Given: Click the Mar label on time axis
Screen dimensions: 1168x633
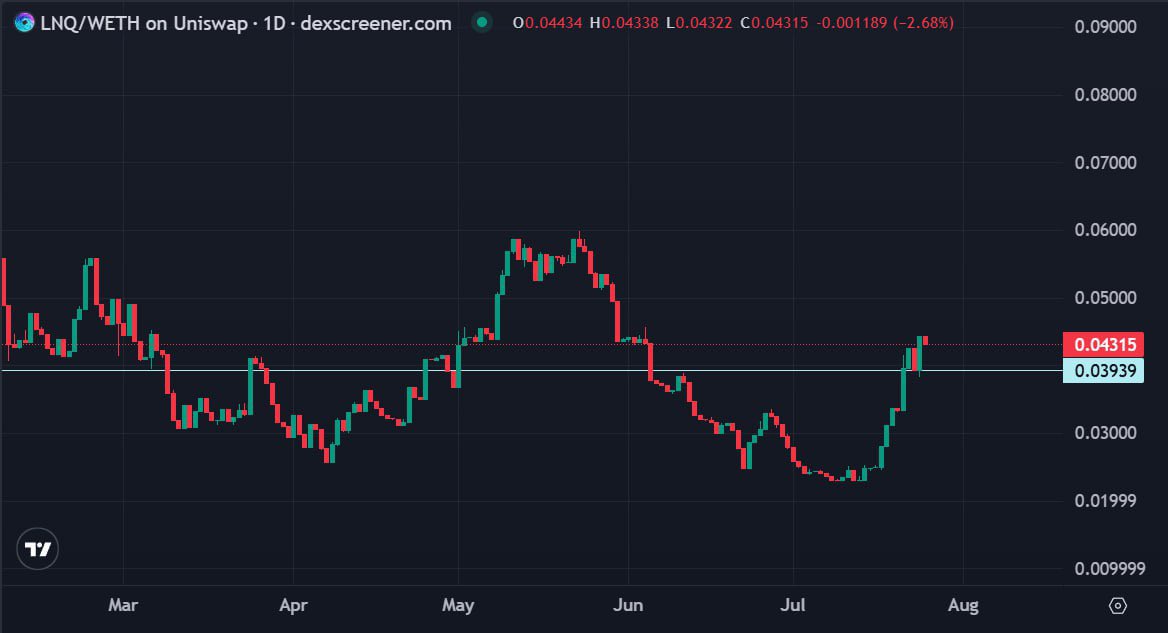Looking at the screenshot, I should click(x=123, y=605).
